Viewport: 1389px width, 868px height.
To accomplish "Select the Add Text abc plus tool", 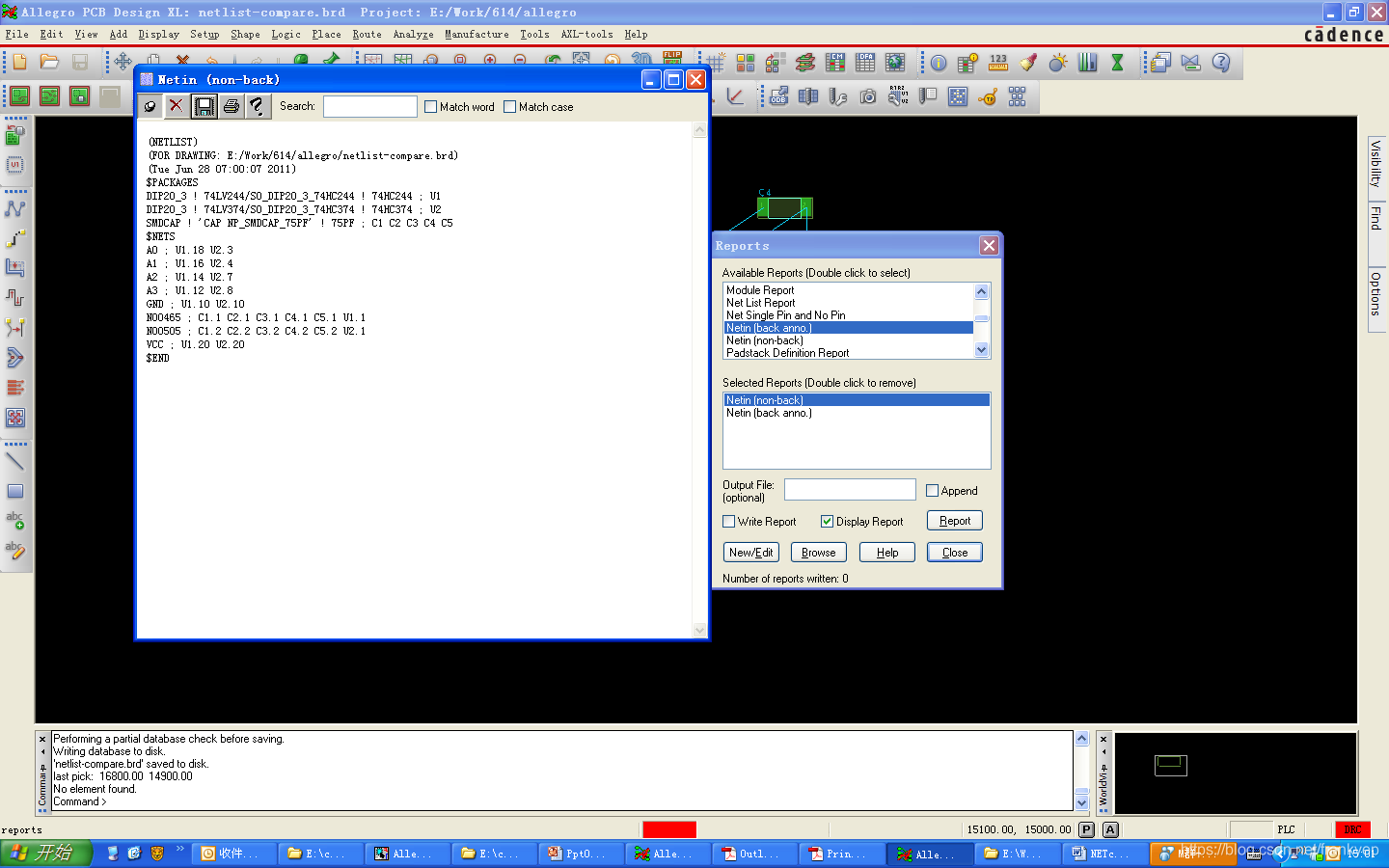I will tap(14, 521).
